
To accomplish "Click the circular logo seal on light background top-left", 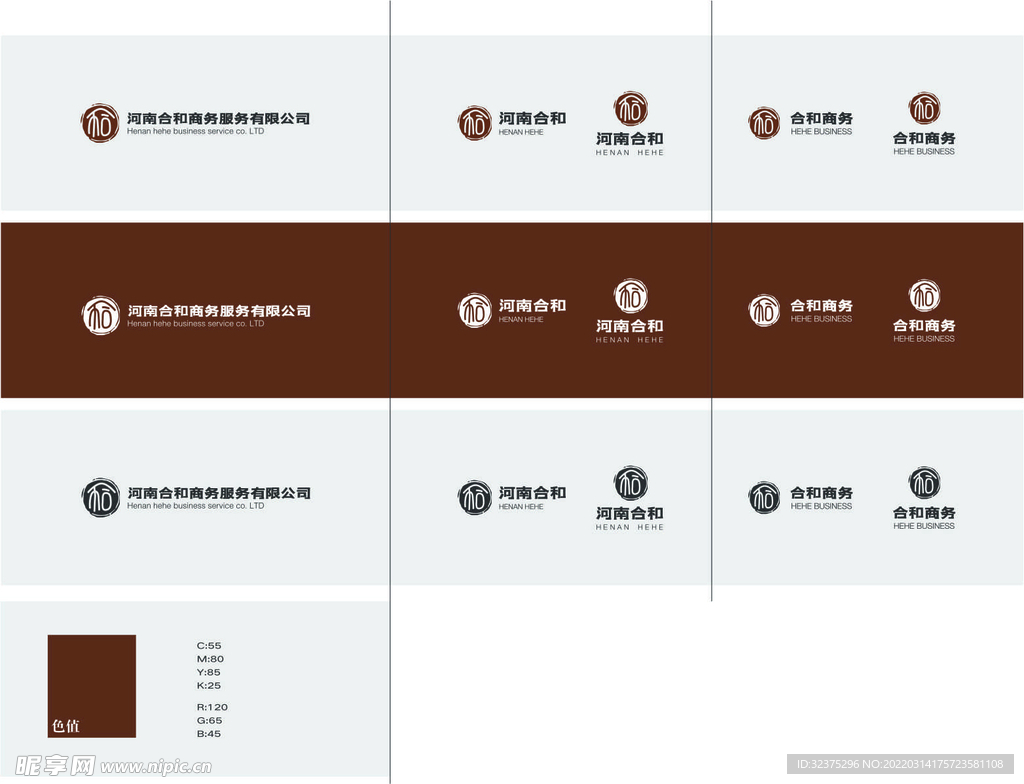I will click(101, 122).
